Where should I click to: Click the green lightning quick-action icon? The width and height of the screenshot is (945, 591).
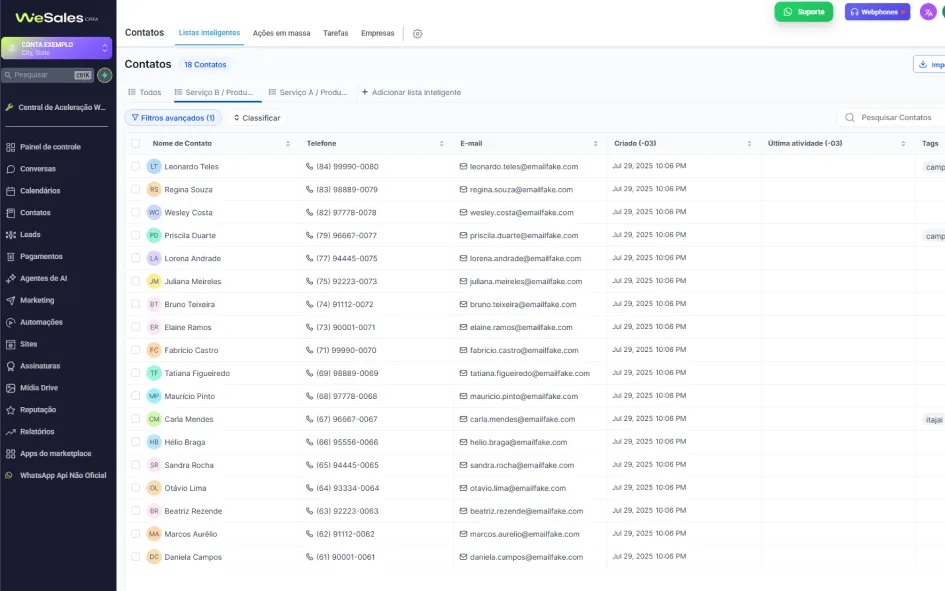point(105,75)
